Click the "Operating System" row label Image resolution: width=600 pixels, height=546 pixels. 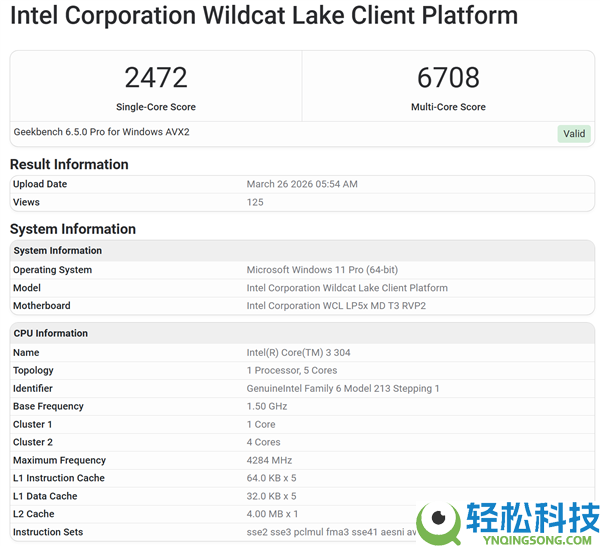[52, 270]
